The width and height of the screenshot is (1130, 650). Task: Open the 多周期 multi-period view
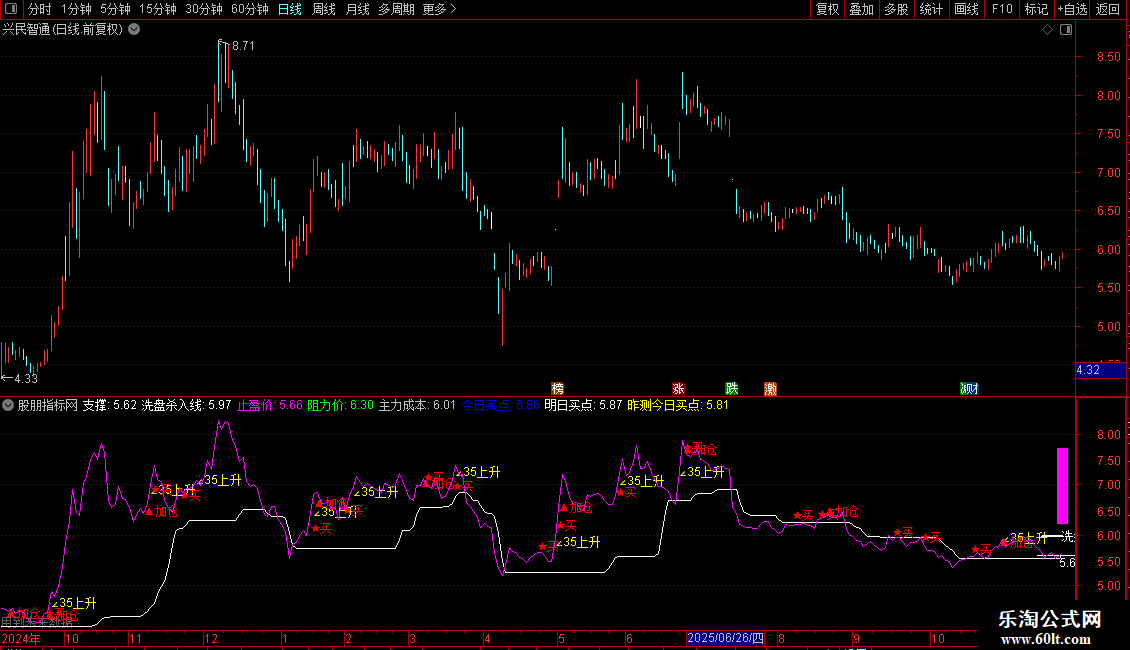(396, 9)
